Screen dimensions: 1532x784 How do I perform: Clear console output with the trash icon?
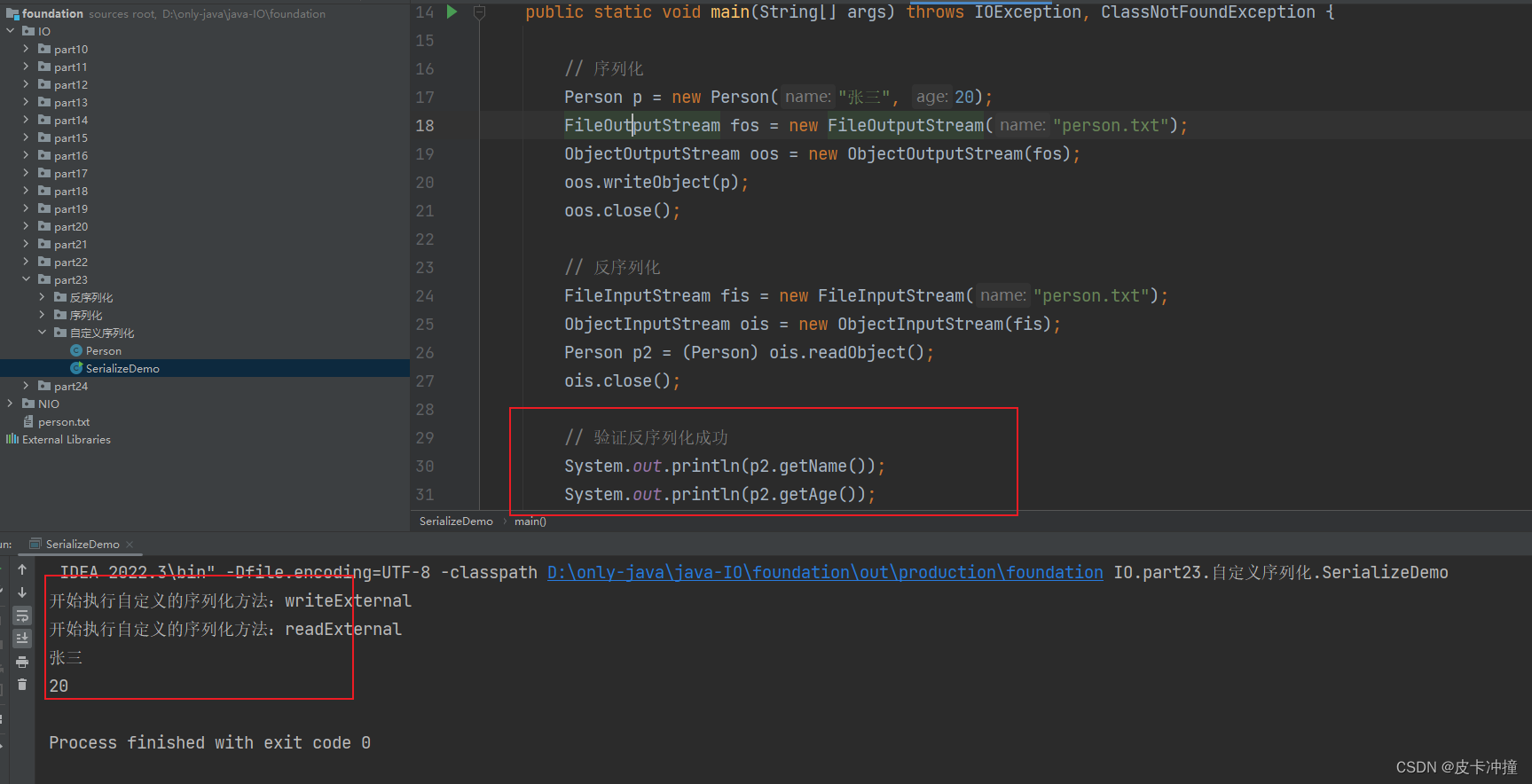[22, 685]
